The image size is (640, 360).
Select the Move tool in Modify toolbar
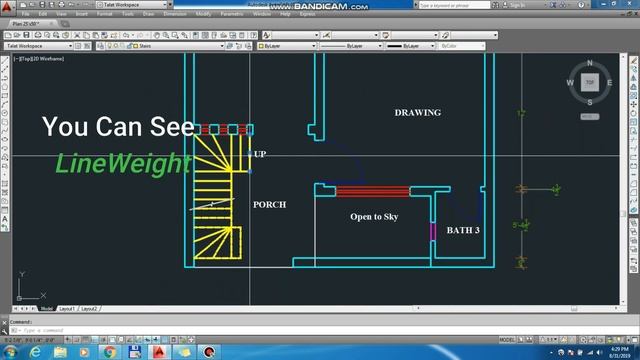click(x=633, y=104)
